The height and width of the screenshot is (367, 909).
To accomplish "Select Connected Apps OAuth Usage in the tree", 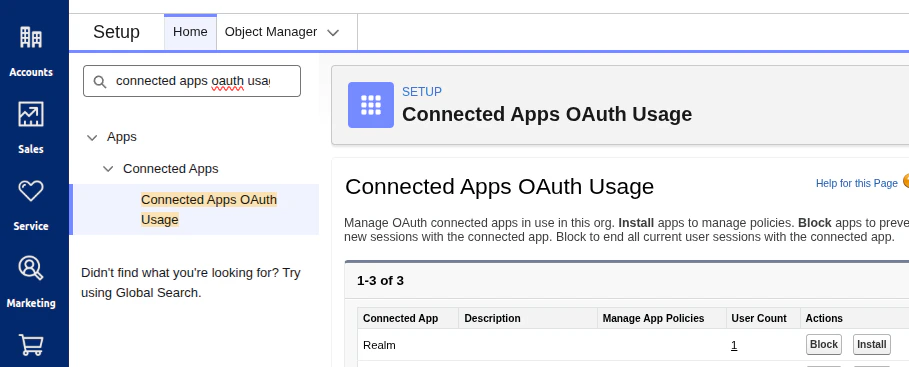I will [x=209, y=209].
